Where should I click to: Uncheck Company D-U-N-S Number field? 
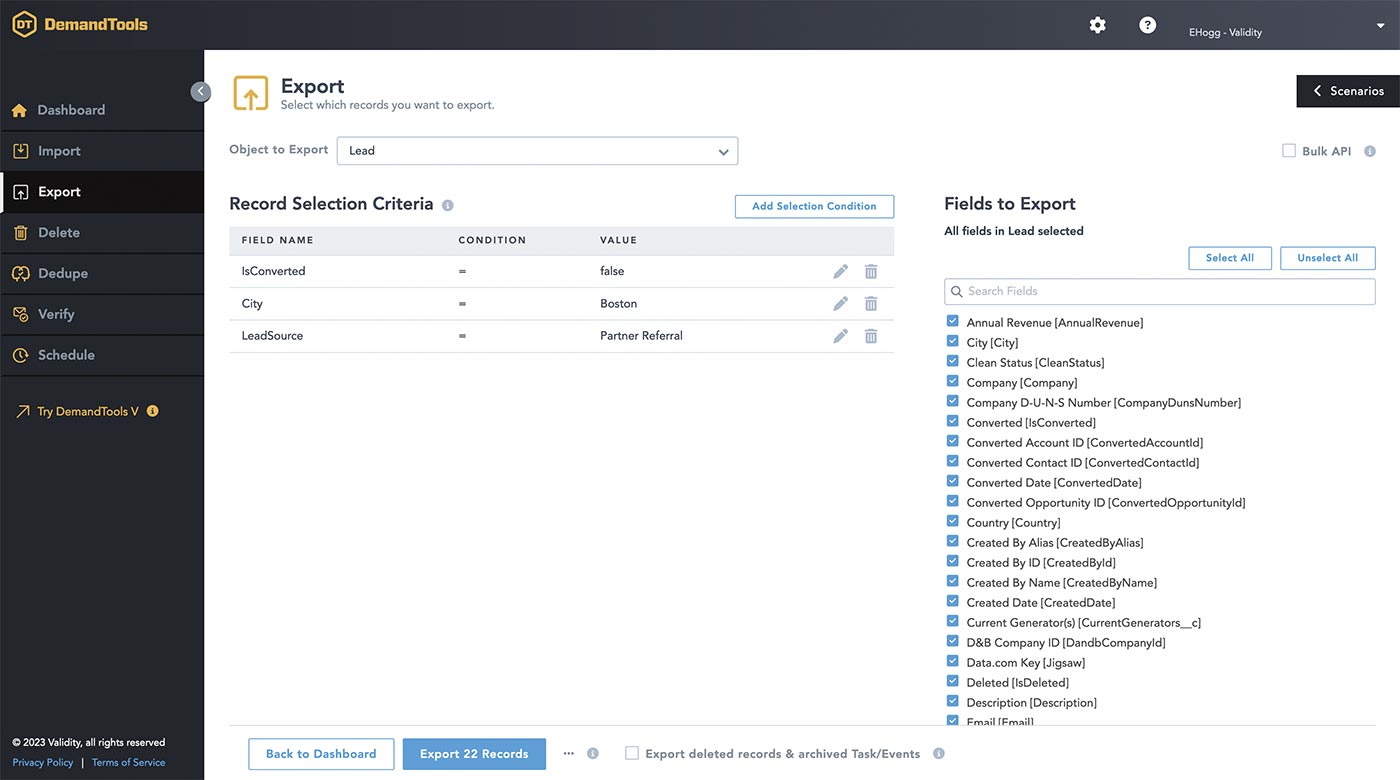tap(952, 402)
